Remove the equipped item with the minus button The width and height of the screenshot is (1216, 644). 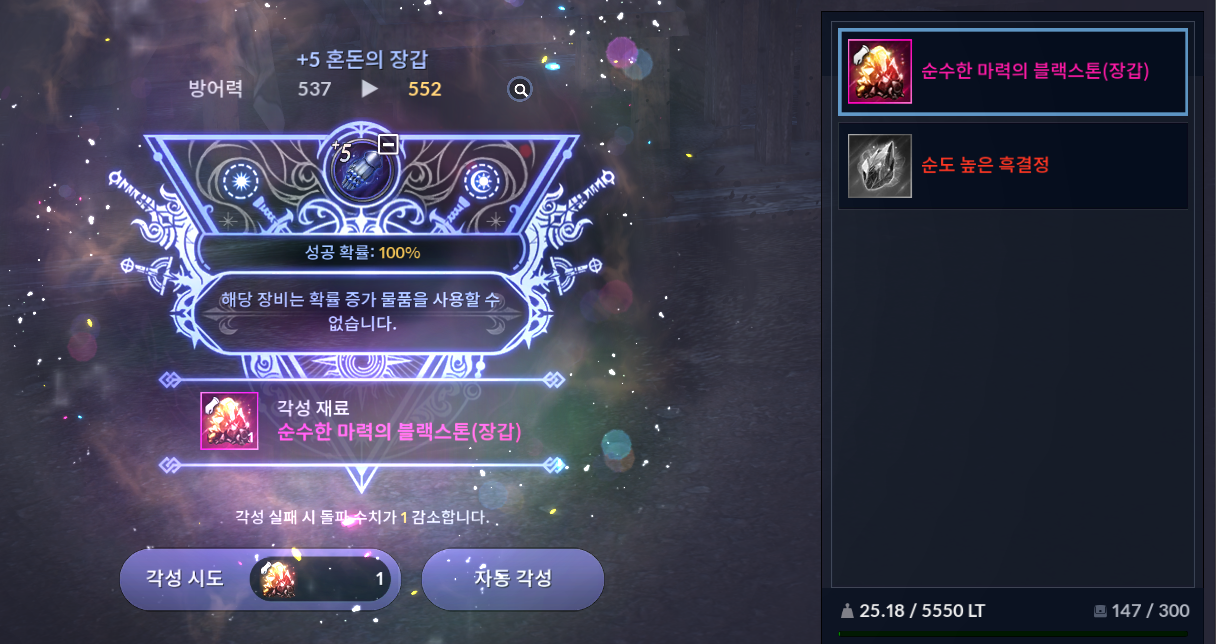pyautogui.click(x=388, y=145)
